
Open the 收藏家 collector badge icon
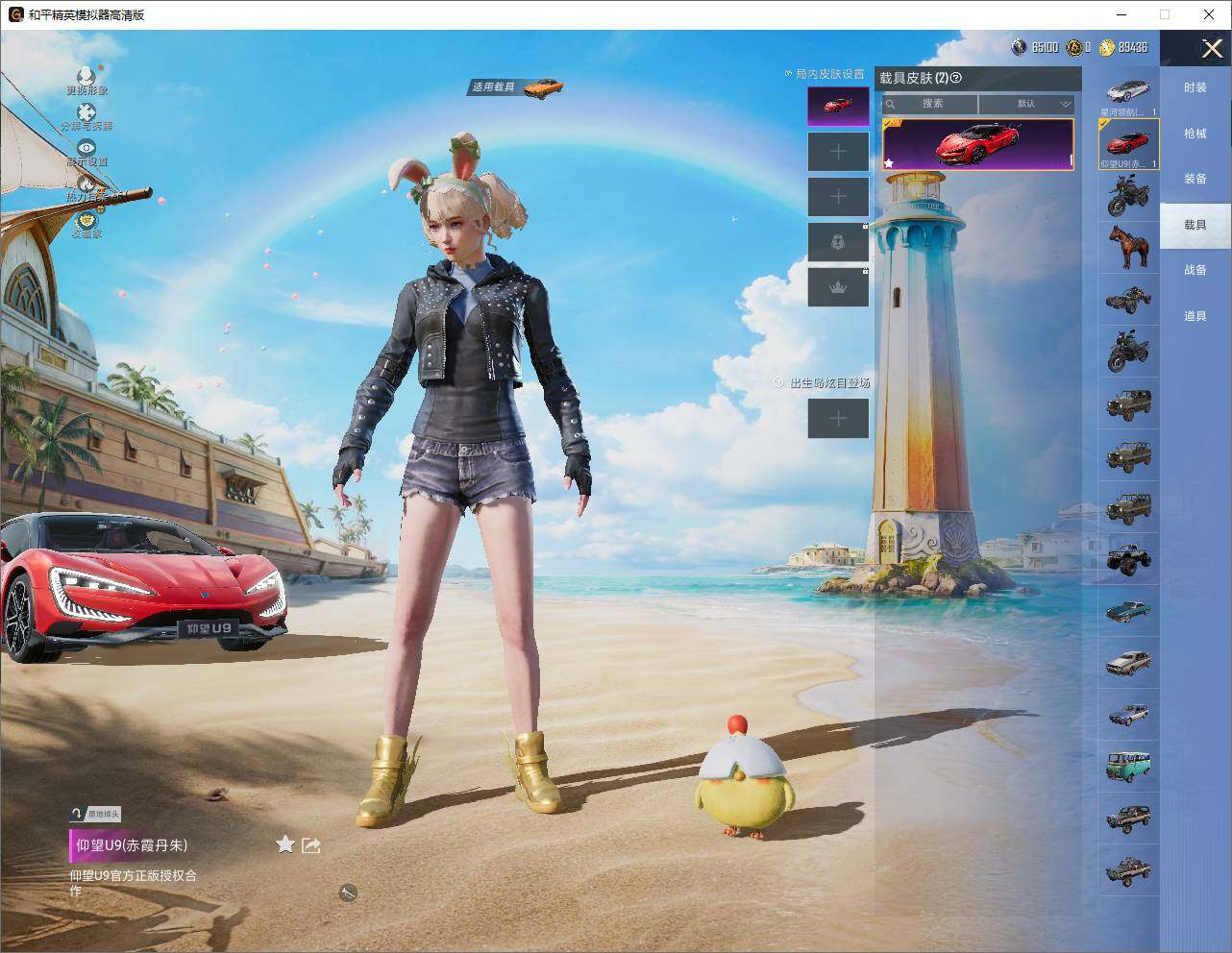pyautogui.click(x=86, y=220)
